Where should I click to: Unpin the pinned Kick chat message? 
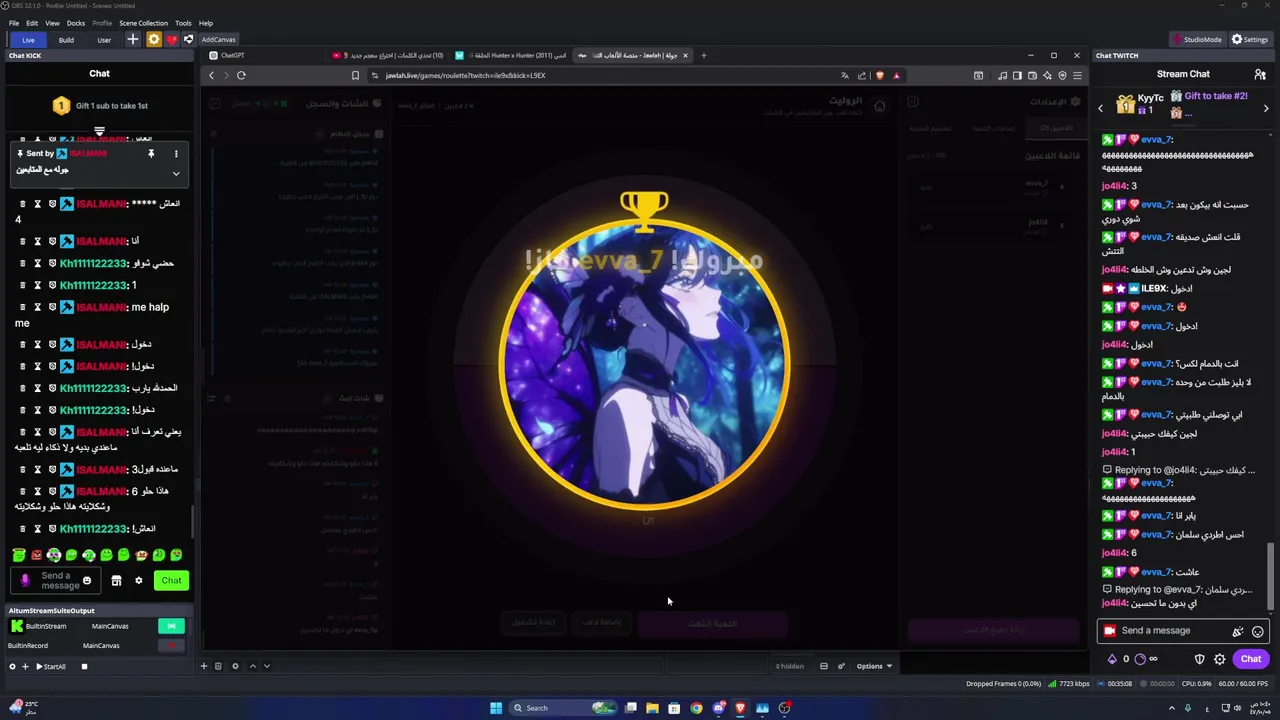coord(151,154)
